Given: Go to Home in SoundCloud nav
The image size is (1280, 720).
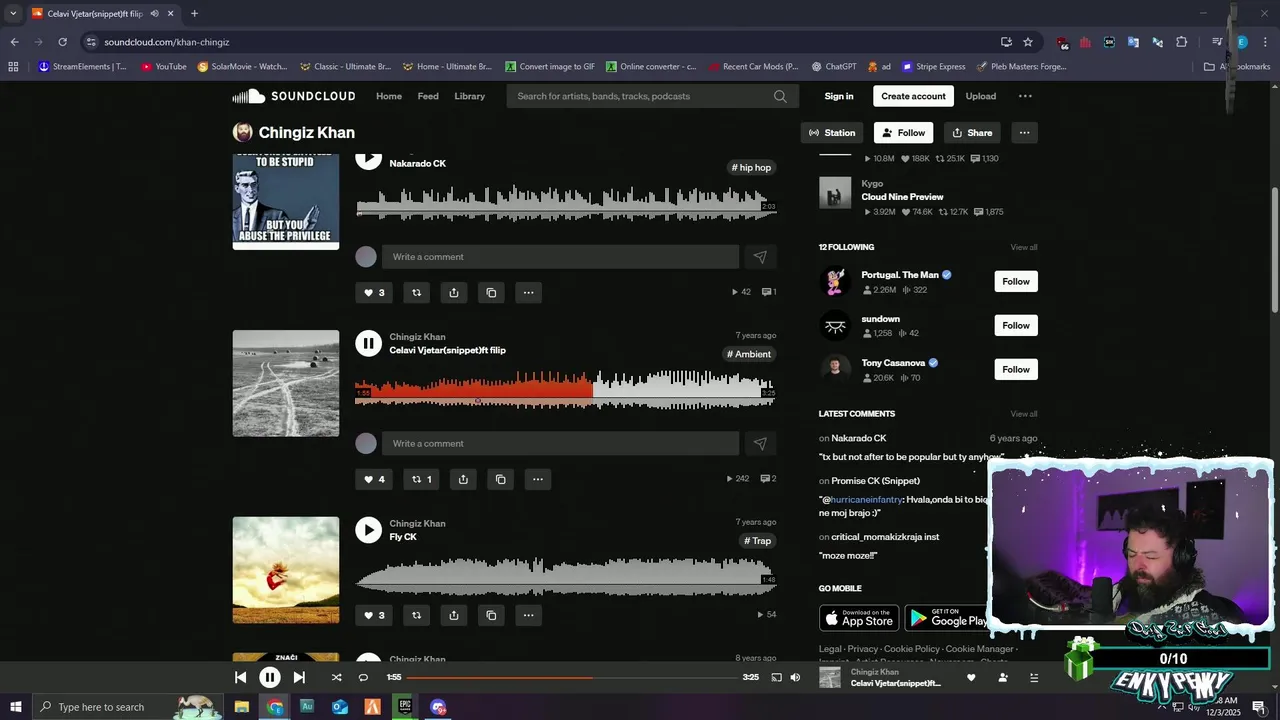Looking at the screenshot, I should click(389, 96).
